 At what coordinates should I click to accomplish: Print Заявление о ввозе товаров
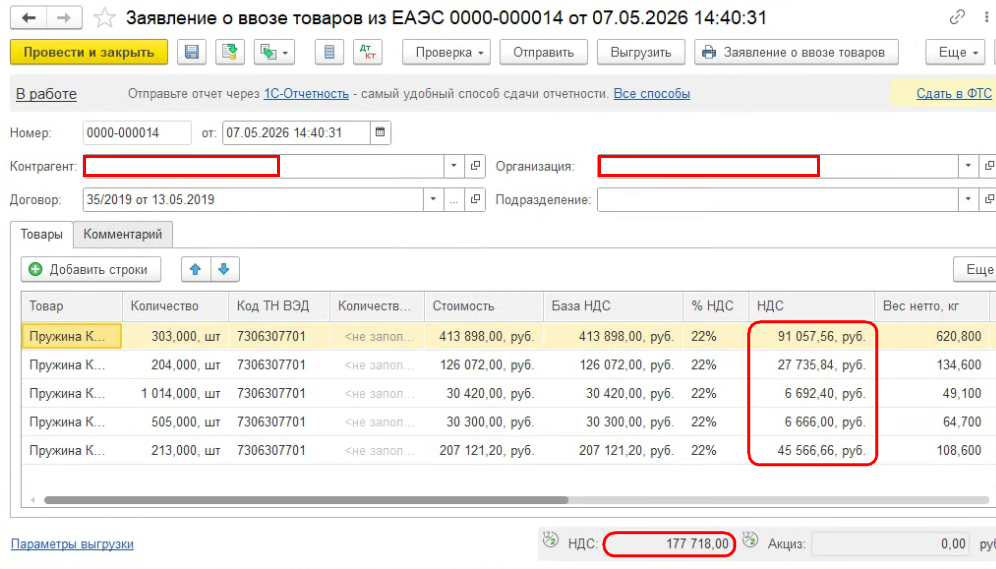pyautogui.click(x=797, y=52)
